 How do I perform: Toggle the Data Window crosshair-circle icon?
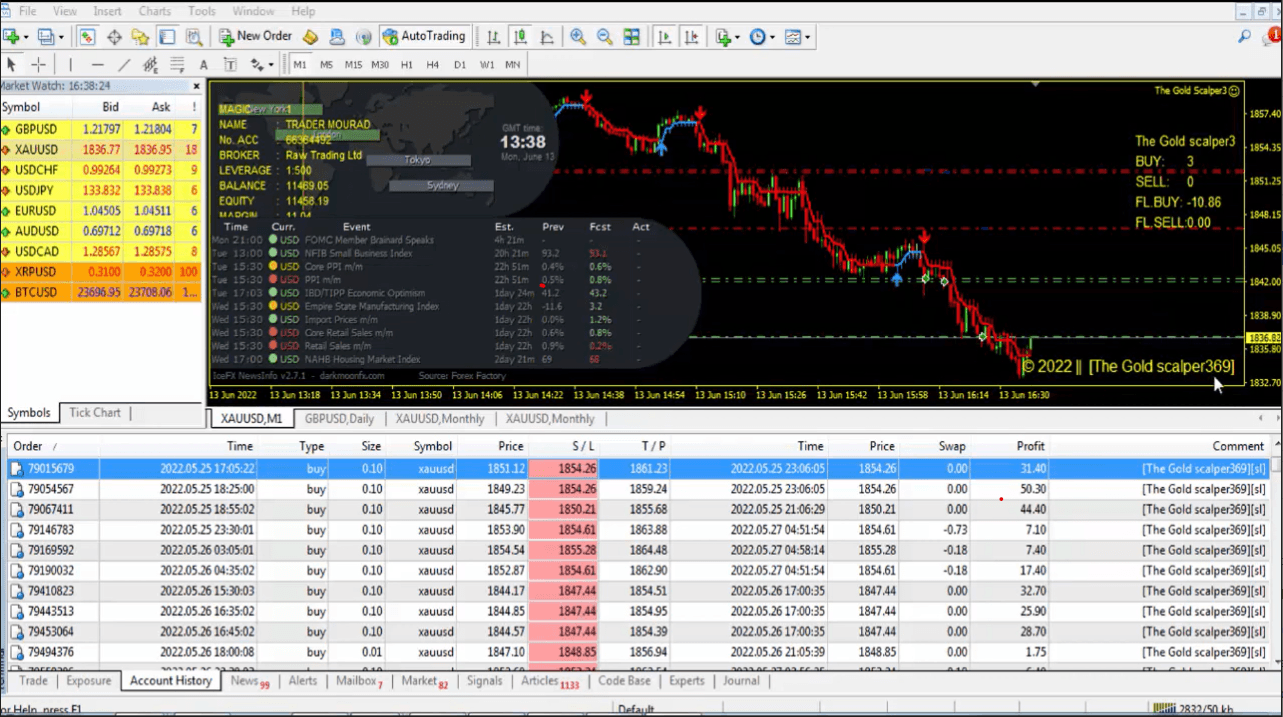tap(114, 37)
